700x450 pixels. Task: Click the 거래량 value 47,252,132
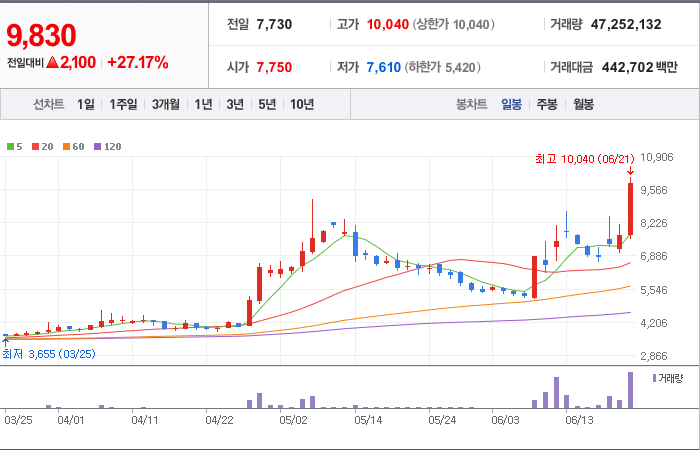click(626, 24)
